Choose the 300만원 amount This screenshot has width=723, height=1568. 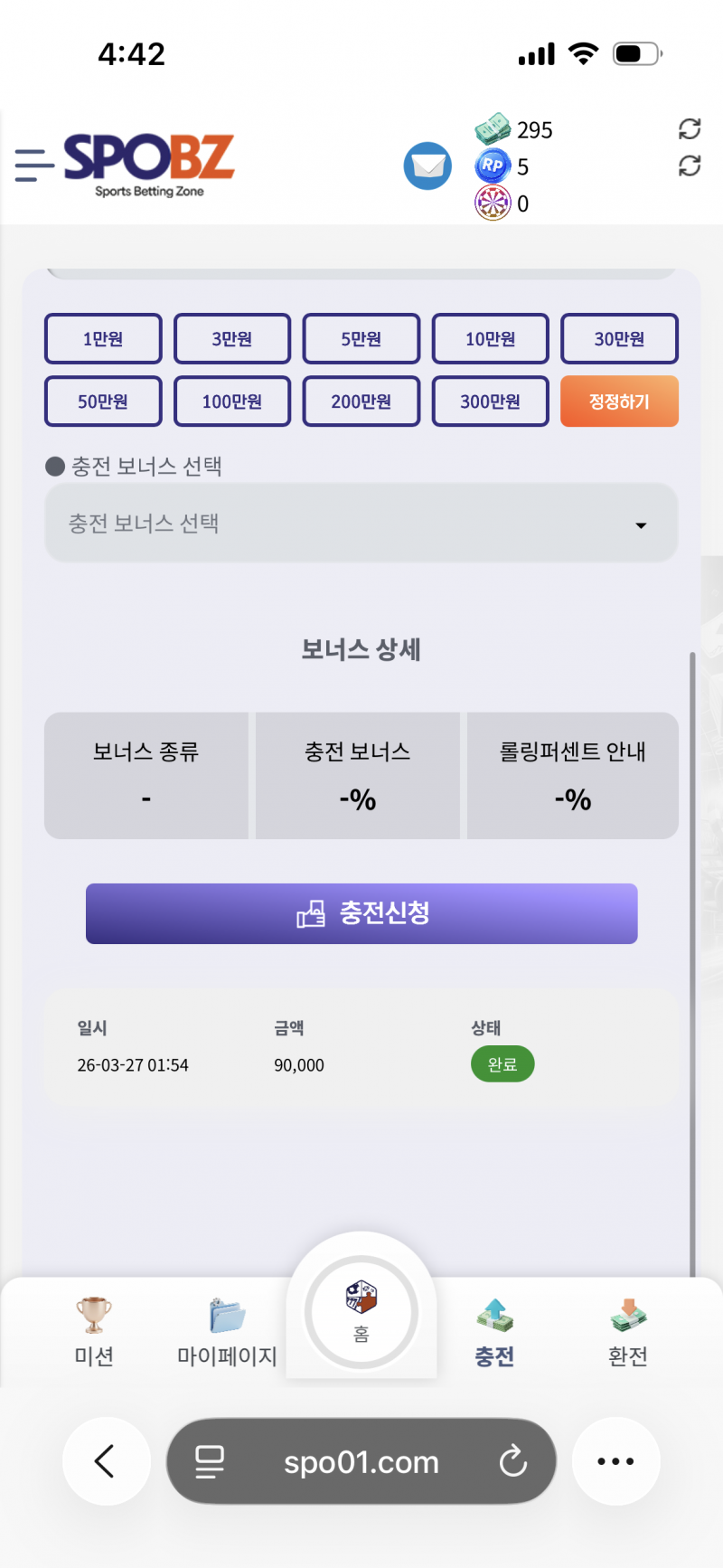click(x=491, y=401)
